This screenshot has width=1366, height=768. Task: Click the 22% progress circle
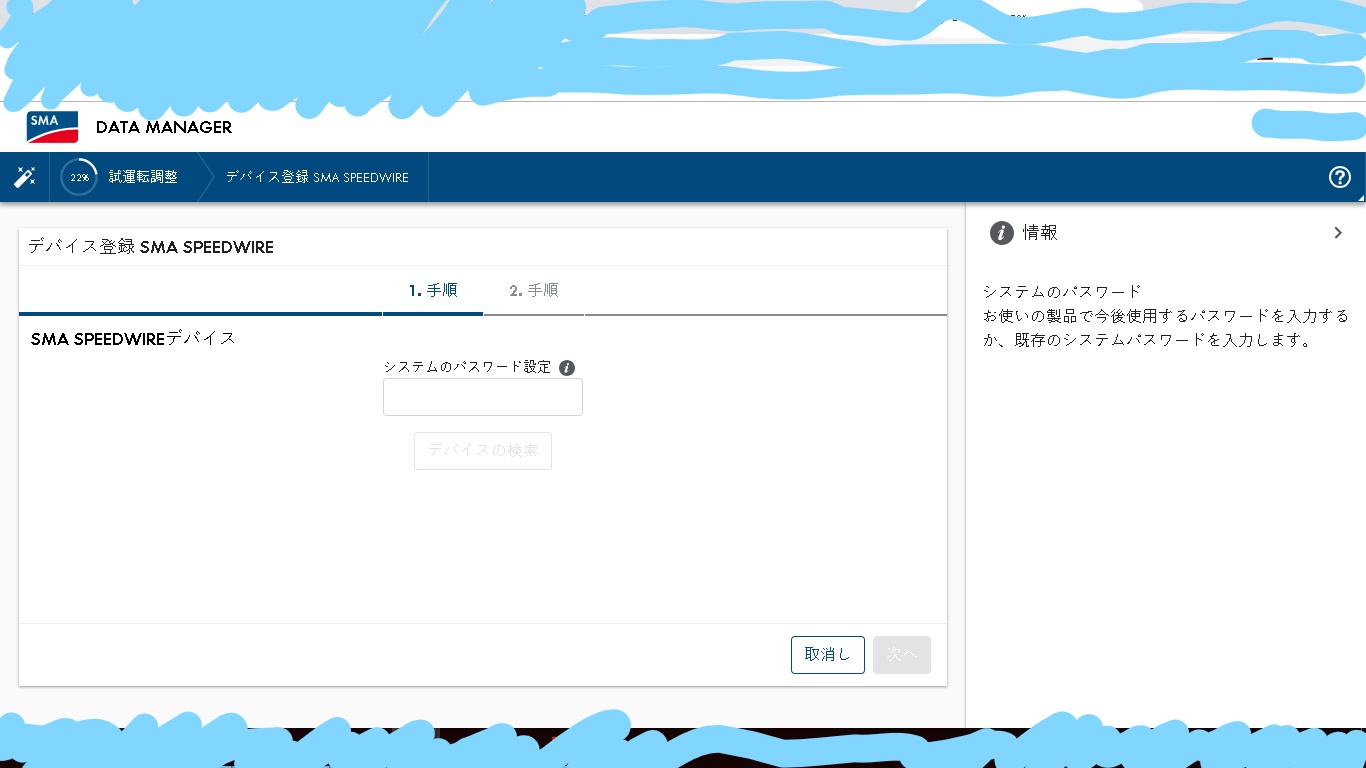tap(79, 177)
